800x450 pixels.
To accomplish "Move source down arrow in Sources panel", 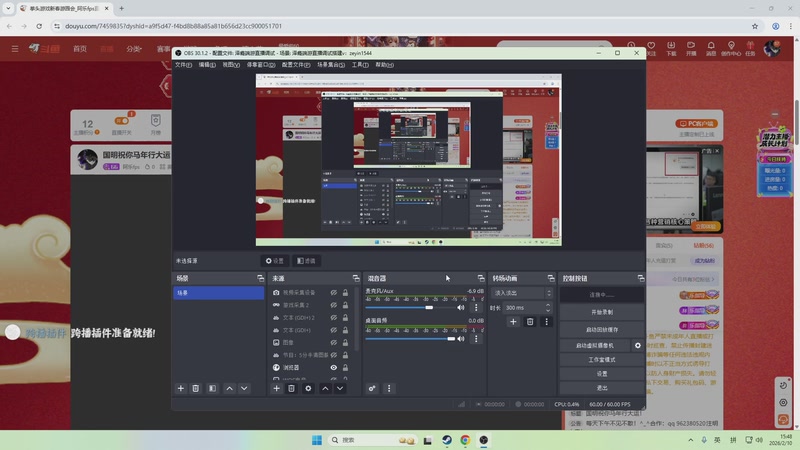I will 340,388.
